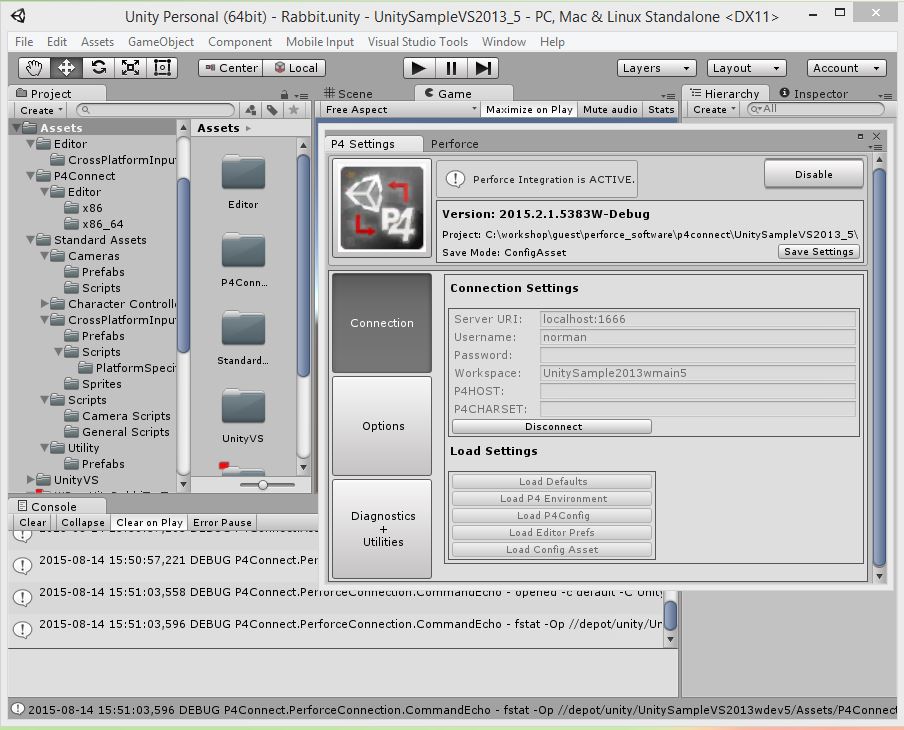Click status bar debug message icon
The height and width of the screenshot is (730, 904).
point(17,709)
